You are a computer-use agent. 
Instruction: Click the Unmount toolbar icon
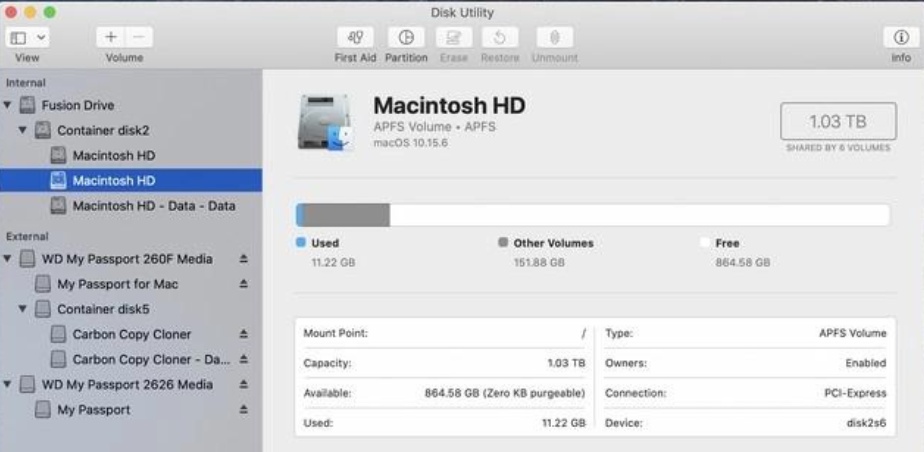[554, 38]
